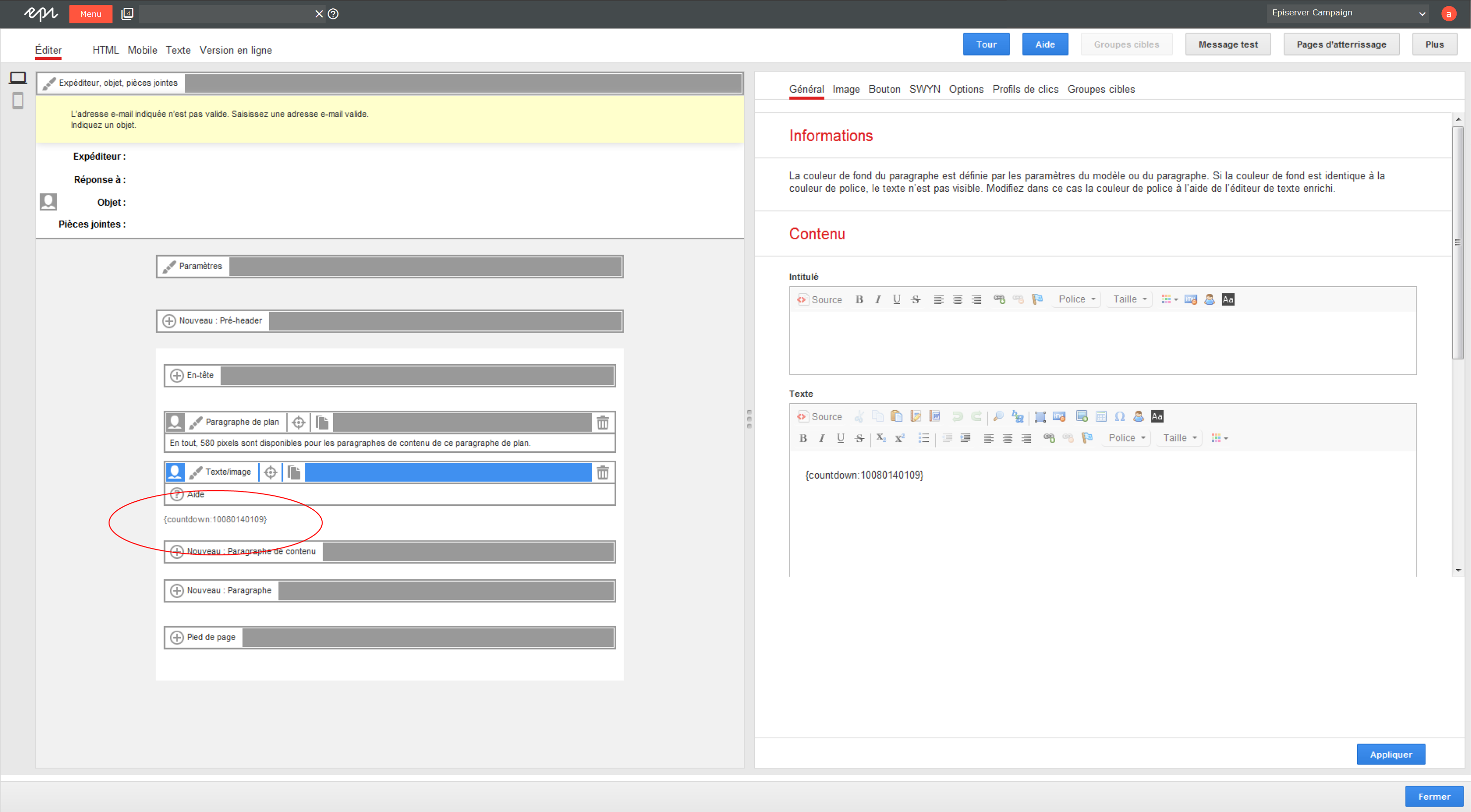This screenshot has height=812, width=1471.
Task: Open Taille size dropdown in Texte toolbar
Action: (1179, 438)
